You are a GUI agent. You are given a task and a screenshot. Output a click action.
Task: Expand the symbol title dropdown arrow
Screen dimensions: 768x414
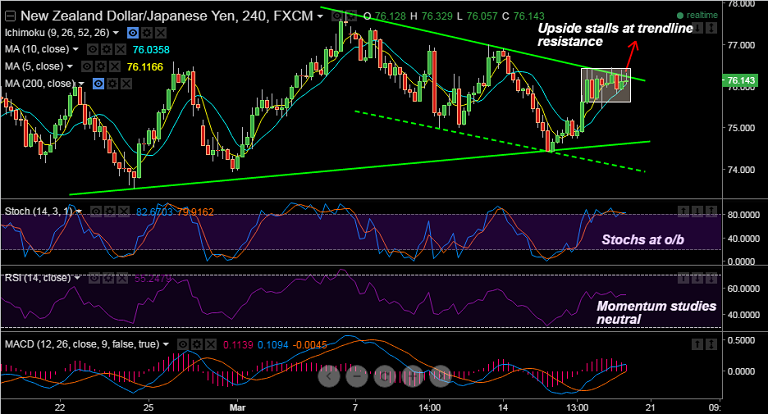[x=320, y=16]
